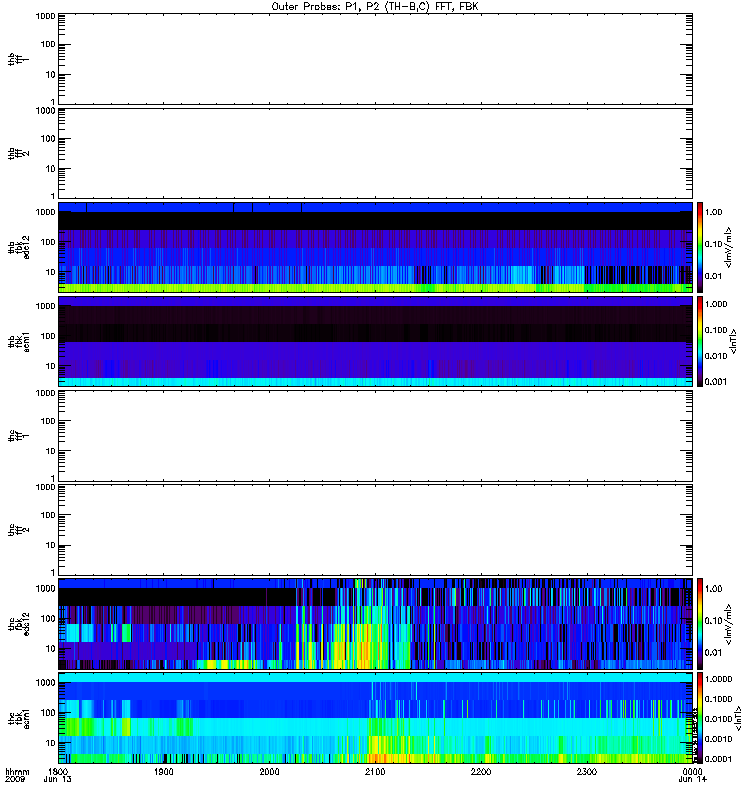
Task: Click the '0.1000' tick on thc scm1 colorbar
Action: (718, 699)
